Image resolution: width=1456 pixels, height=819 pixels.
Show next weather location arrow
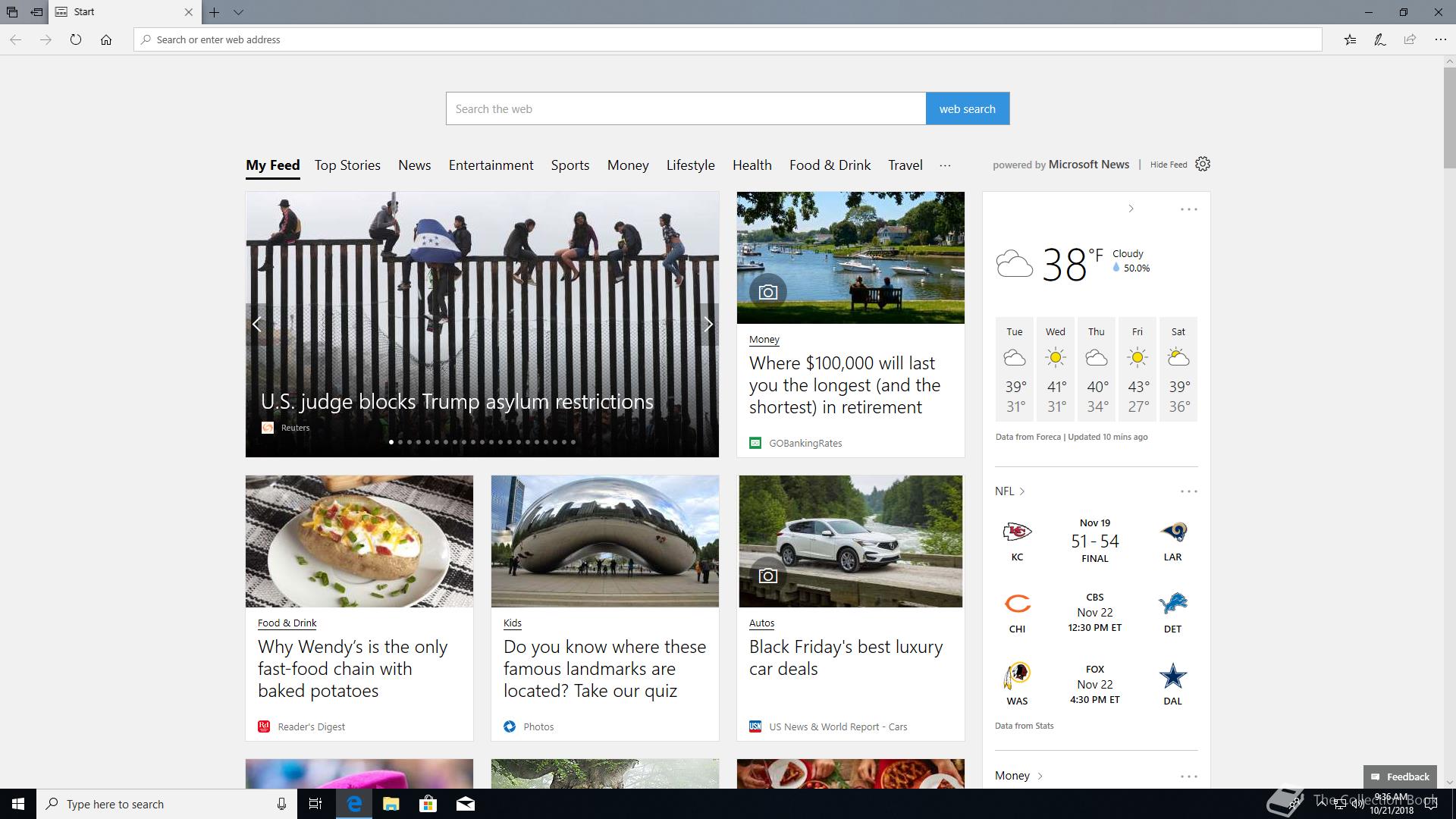[x=1131, y=209]
